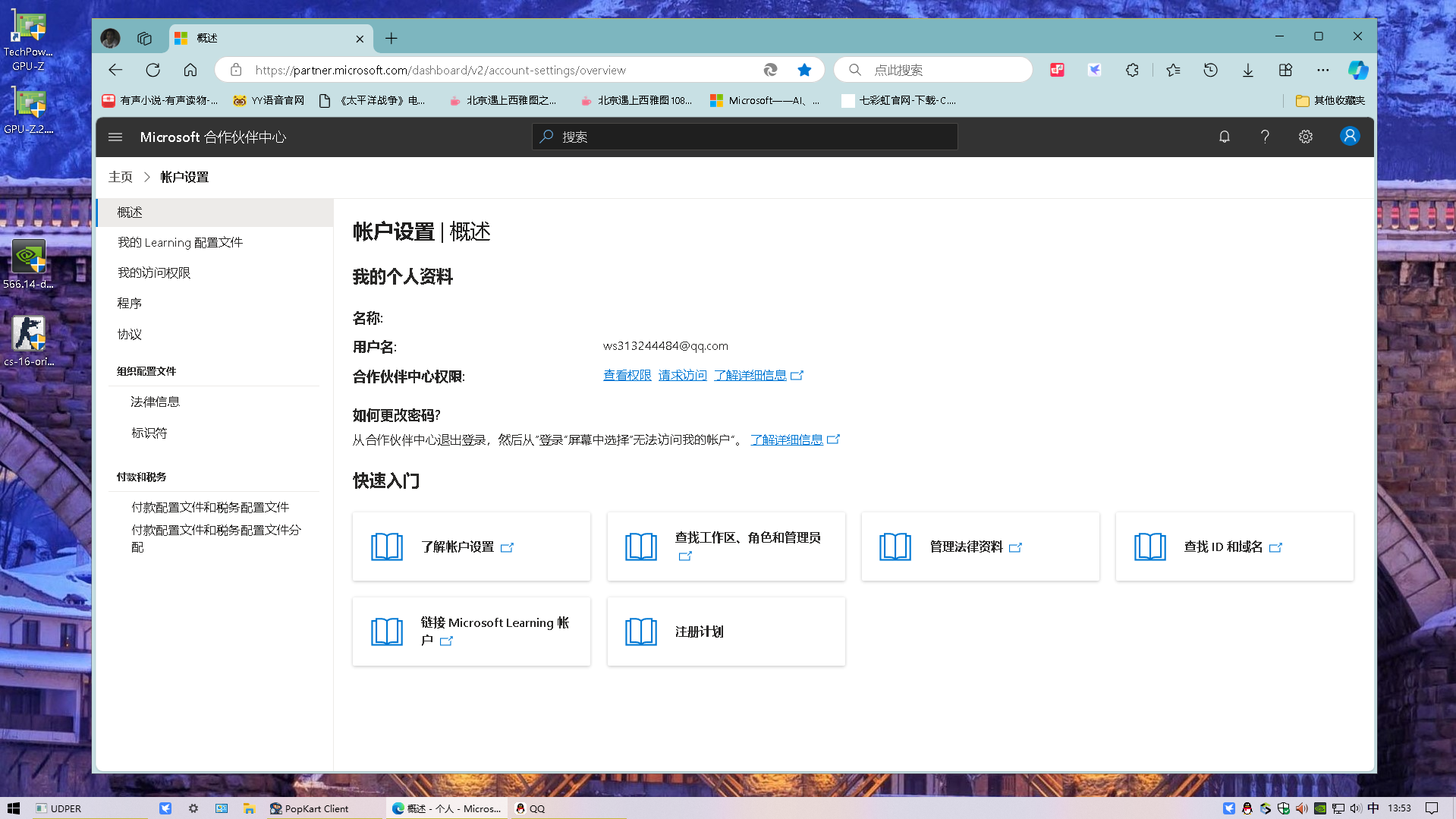Open 付款配置文件和税务配置文件 sidebar item
Image resolution: width=1456 pixels, height=819 pixels.
[210, 507]
